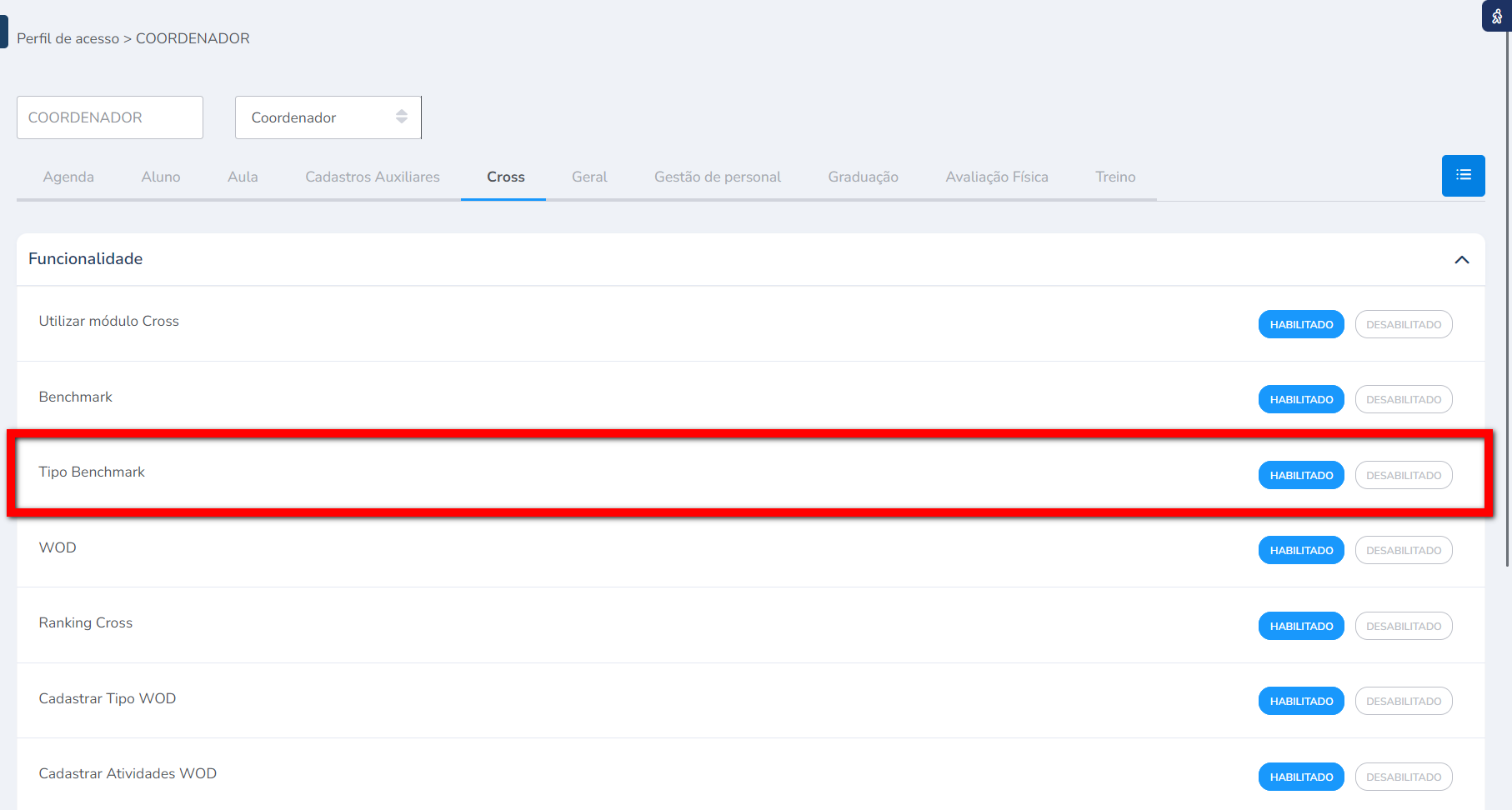1512x810 pixels.
Task: Disable Cadastrar Tipo WOD
Action: (x=1403, y=701)
